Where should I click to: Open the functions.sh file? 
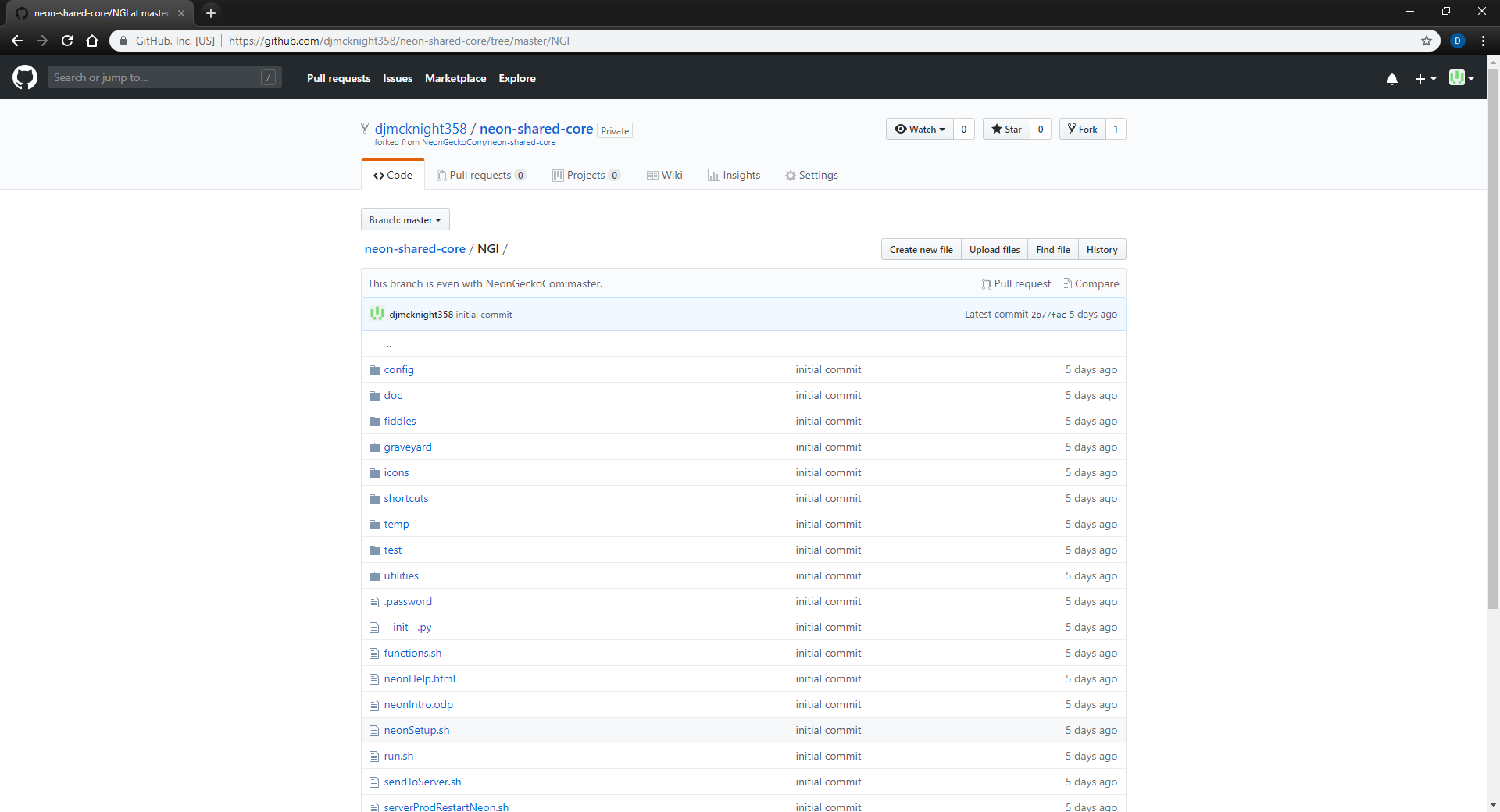(x=412, y=654)
